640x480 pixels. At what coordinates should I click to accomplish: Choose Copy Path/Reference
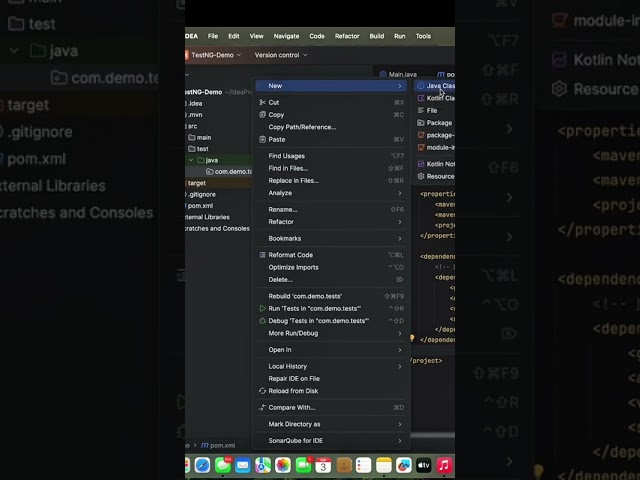pos(331,127)
